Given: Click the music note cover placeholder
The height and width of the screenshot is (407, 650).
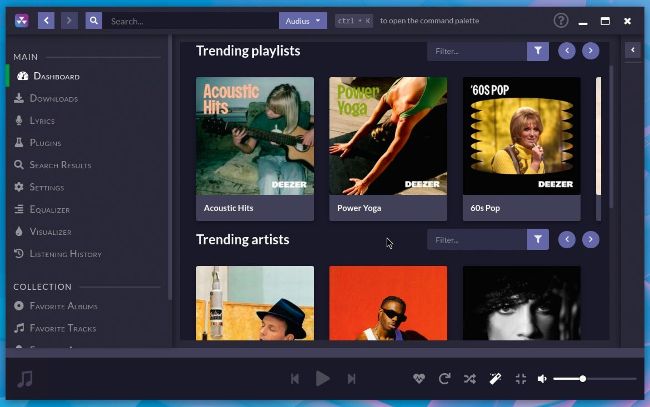Looking at the screenshot, I should [24, 378].
